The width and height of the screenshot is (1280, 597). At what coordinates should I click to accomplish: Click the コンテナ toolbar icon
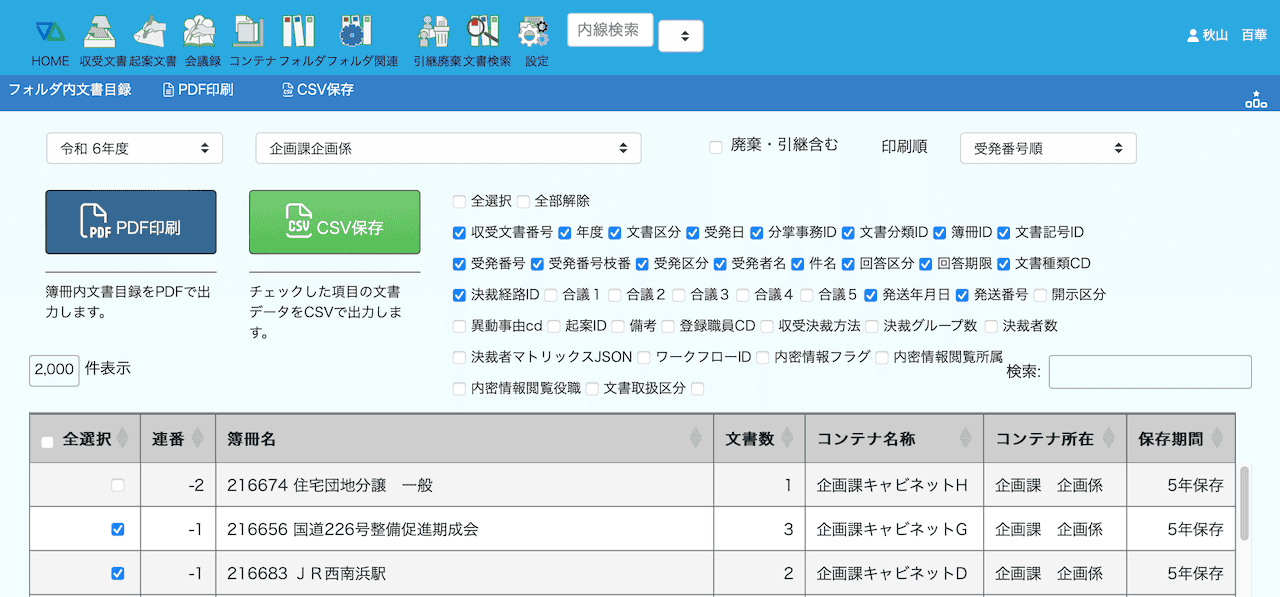coord(248,33)
